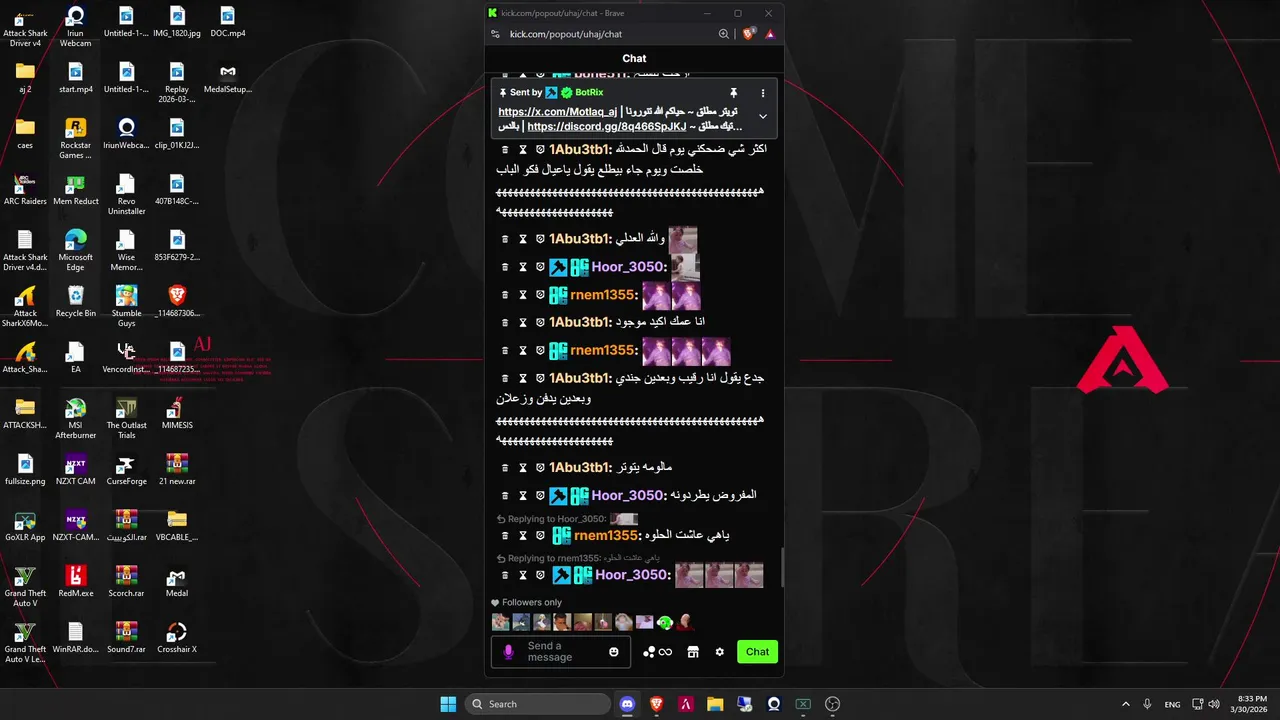Open Discord from the taskbar
This screenshot has width=1280, height=720.
(x=627, y=704)
